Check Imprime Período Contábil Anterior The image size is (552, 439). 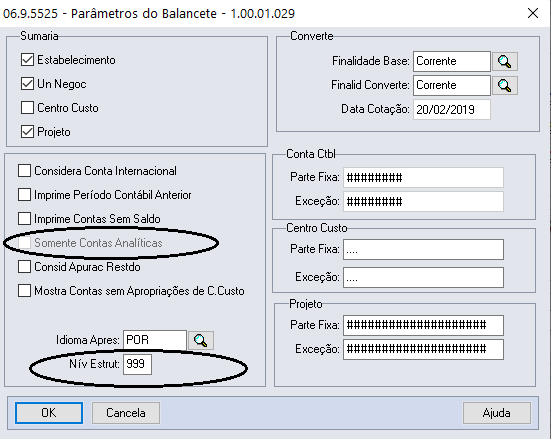24,195
